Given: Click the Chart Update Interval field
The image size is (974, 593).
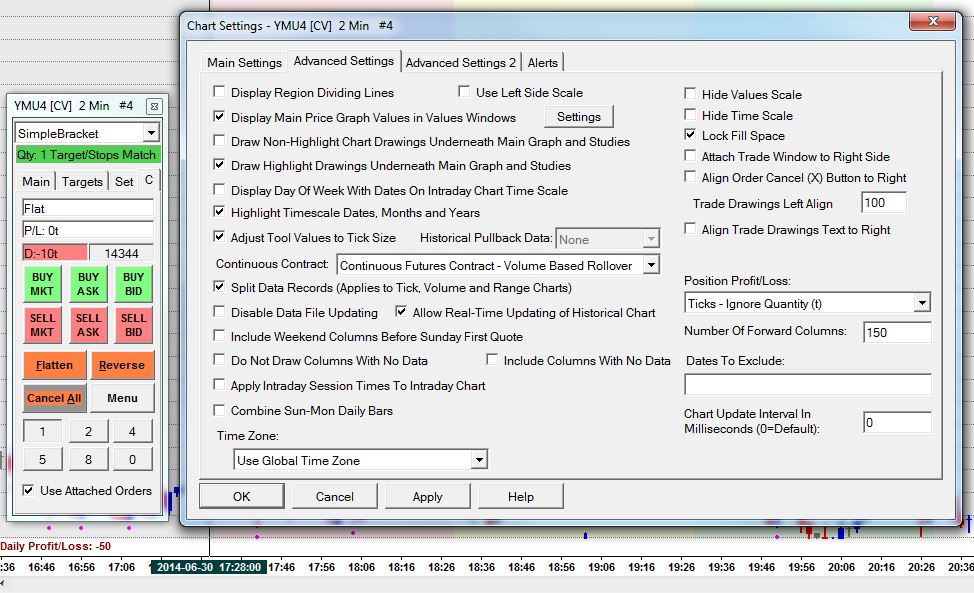Looking at the screenshot, I should tap(897, 422).
